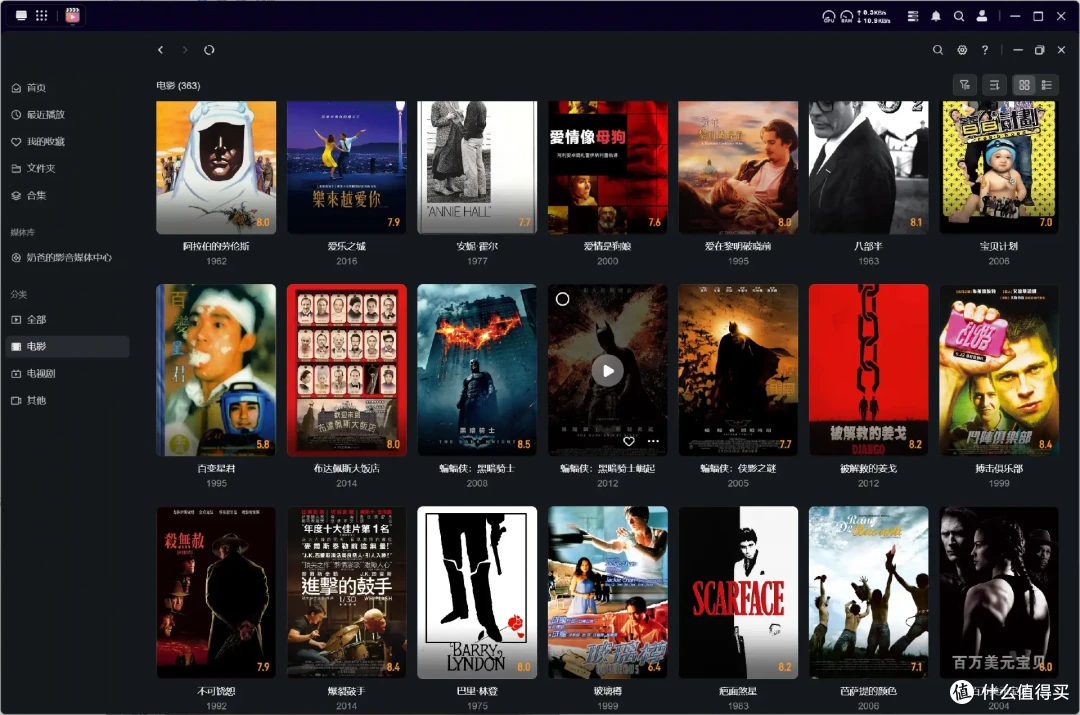Image resolution: width=1080 pixels, height=715 pixels.
Task: Open the user account icon
Action: coord(982,16)
